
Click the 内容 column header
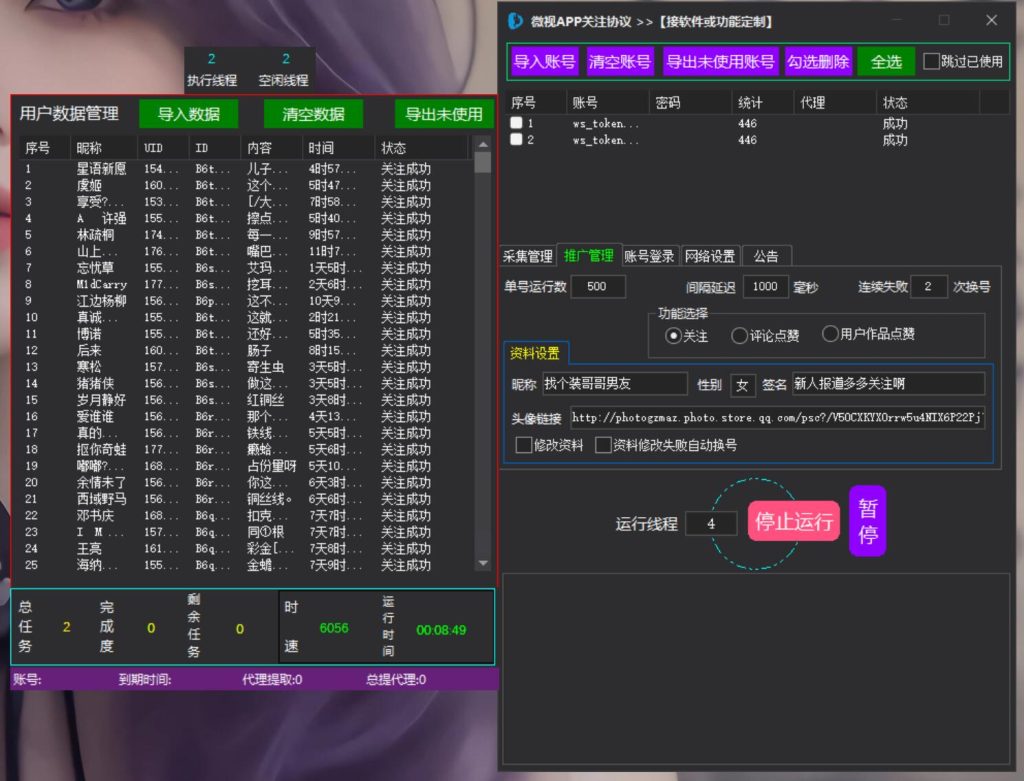(x=271, y=148)
